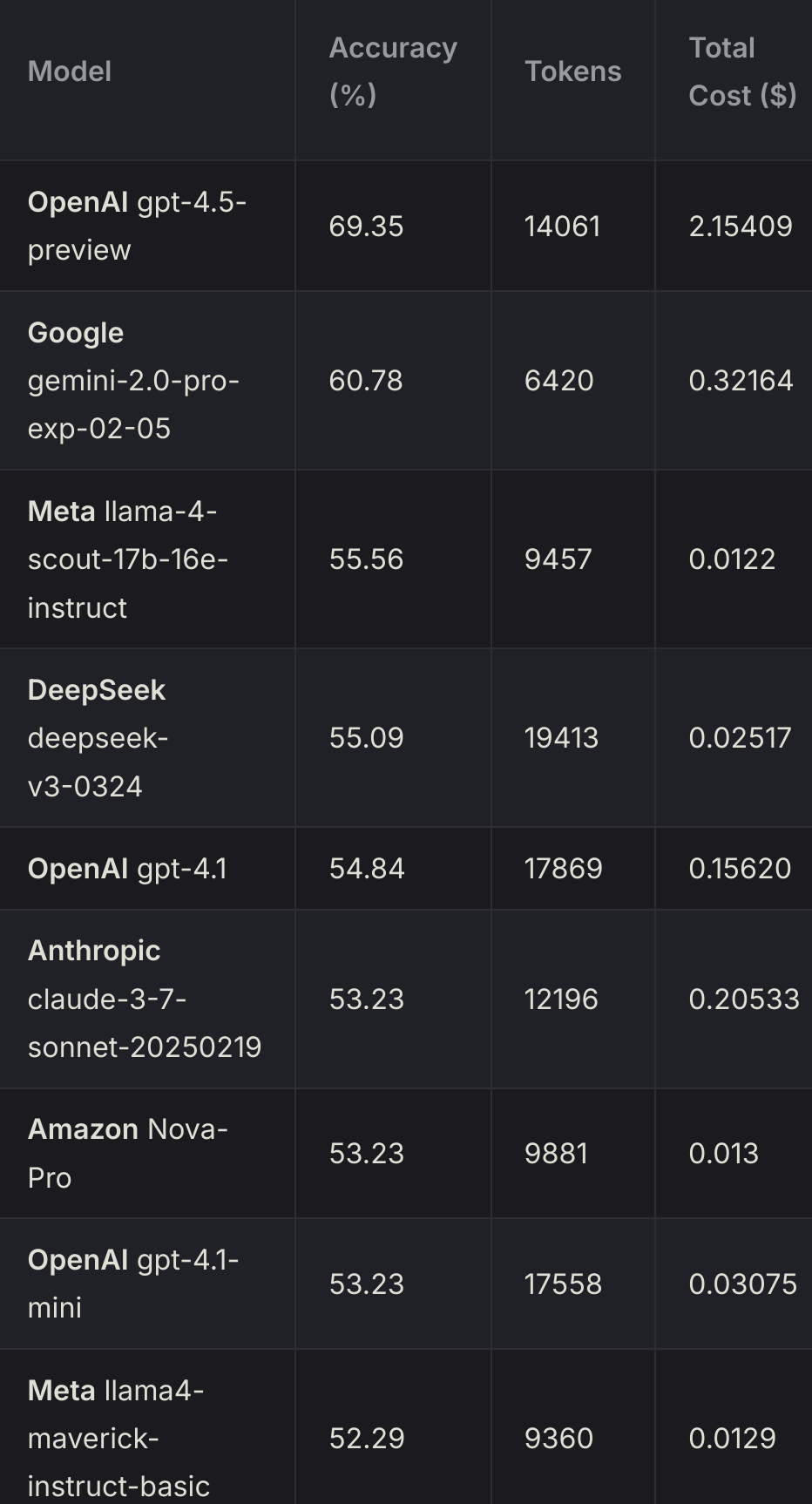Select the Google gemini-2.0-pro-exp-02-05 cell
Viewport: 812px width, 1504px height.
(x=133, y=381)
